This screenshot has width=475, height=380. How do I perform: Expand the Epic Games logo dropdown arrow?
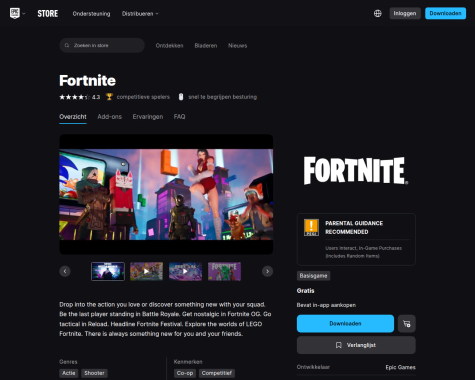coord(24,14)
